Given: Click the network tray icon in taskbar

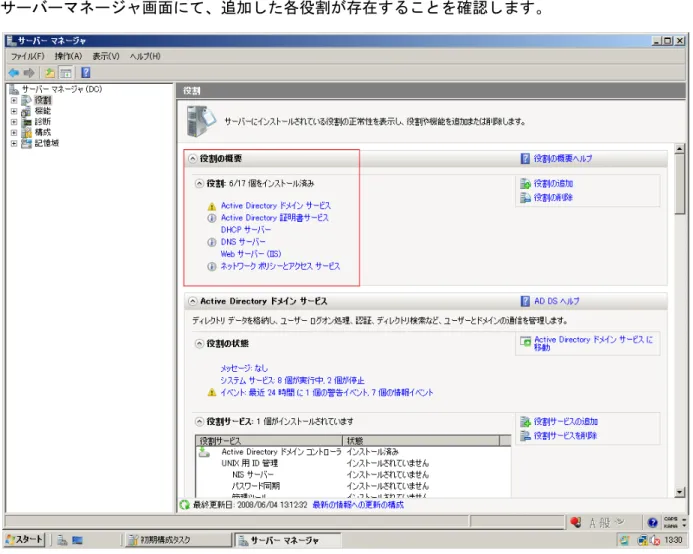Looking at the screenshot, I should pos(643,540).
